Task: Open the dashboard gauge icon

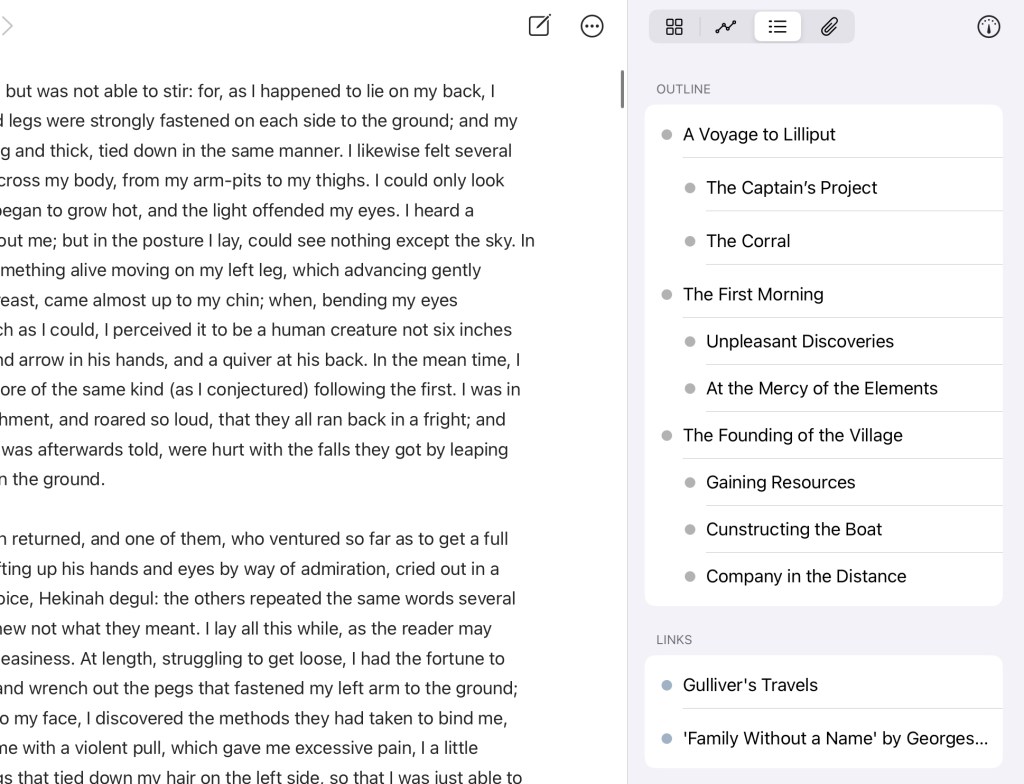Action: point(988,27)
